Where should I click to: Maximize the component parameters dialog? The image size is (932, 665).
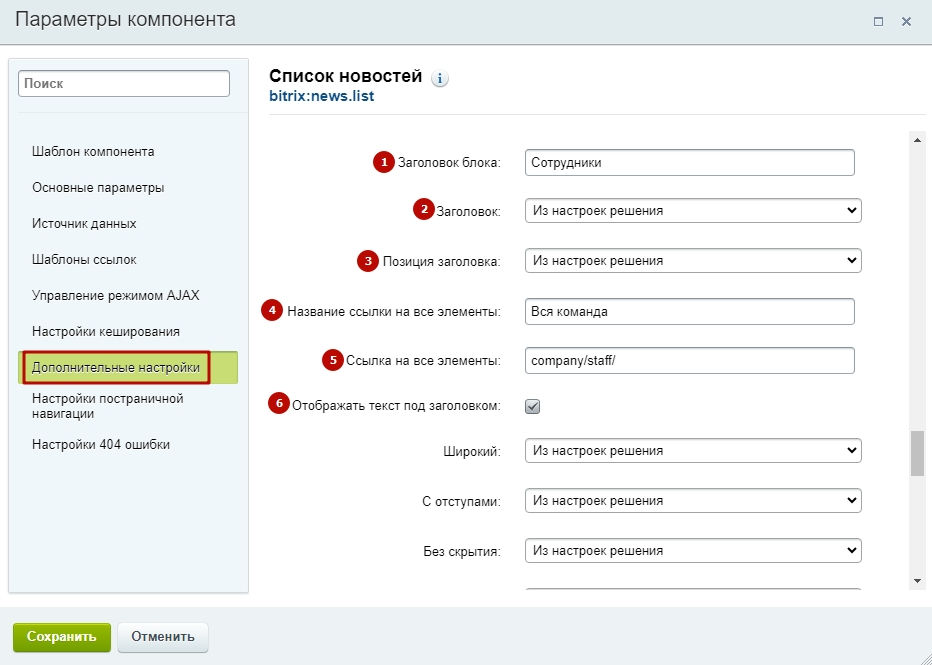[x=879, y=21]
